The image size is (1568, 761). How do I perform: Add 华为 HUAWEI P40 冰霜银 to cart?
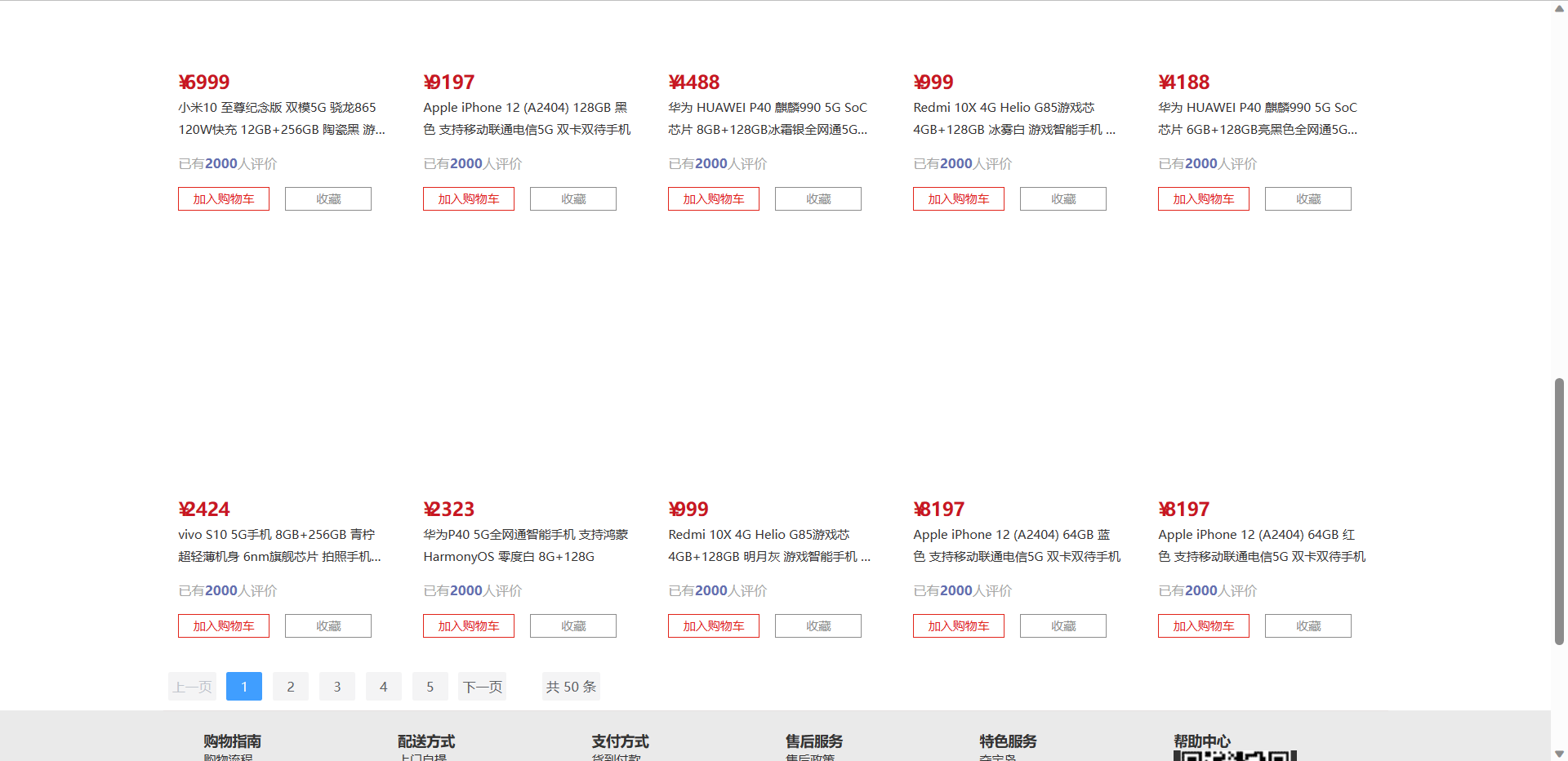(713, 198)
